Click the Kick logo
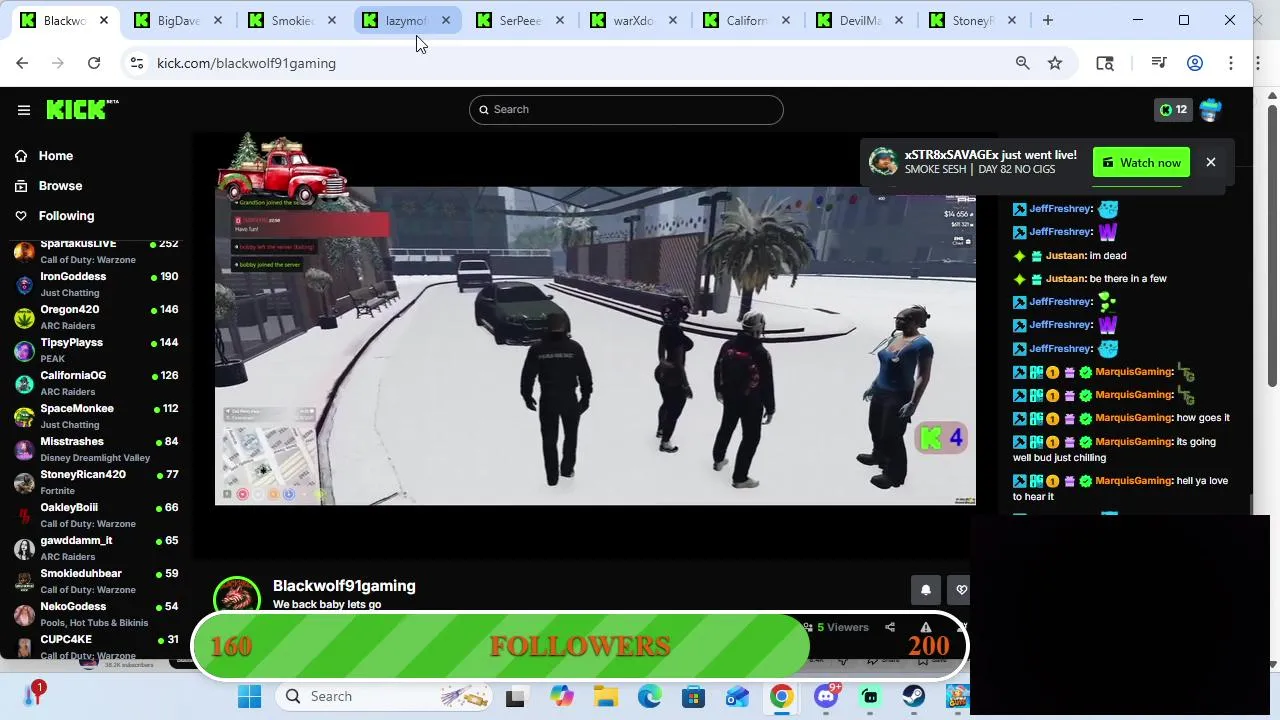1280x720 pixels. (82, 109)
